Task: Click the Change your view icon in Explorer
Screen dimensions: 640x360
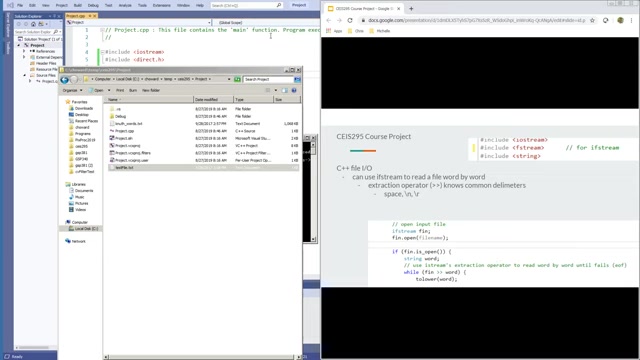Action: click(268, 90)
